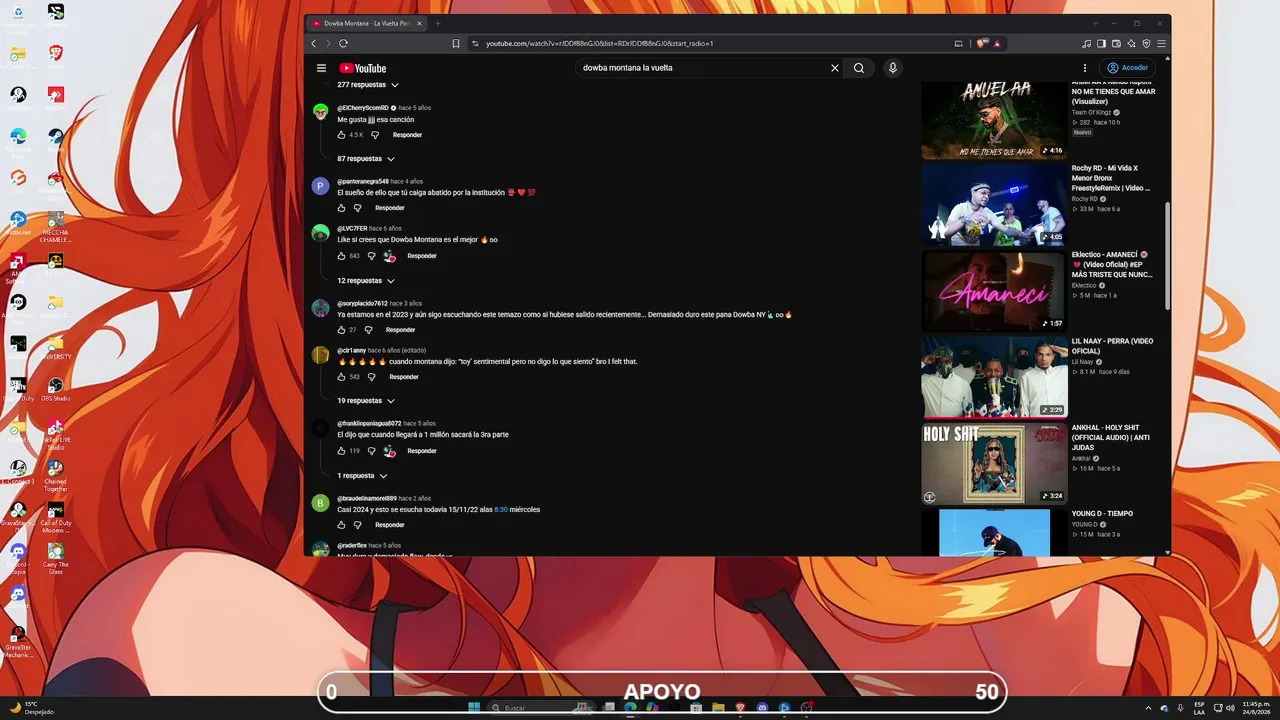
Task: Open the Windows Start menu
Action: (x=474, y=708)
